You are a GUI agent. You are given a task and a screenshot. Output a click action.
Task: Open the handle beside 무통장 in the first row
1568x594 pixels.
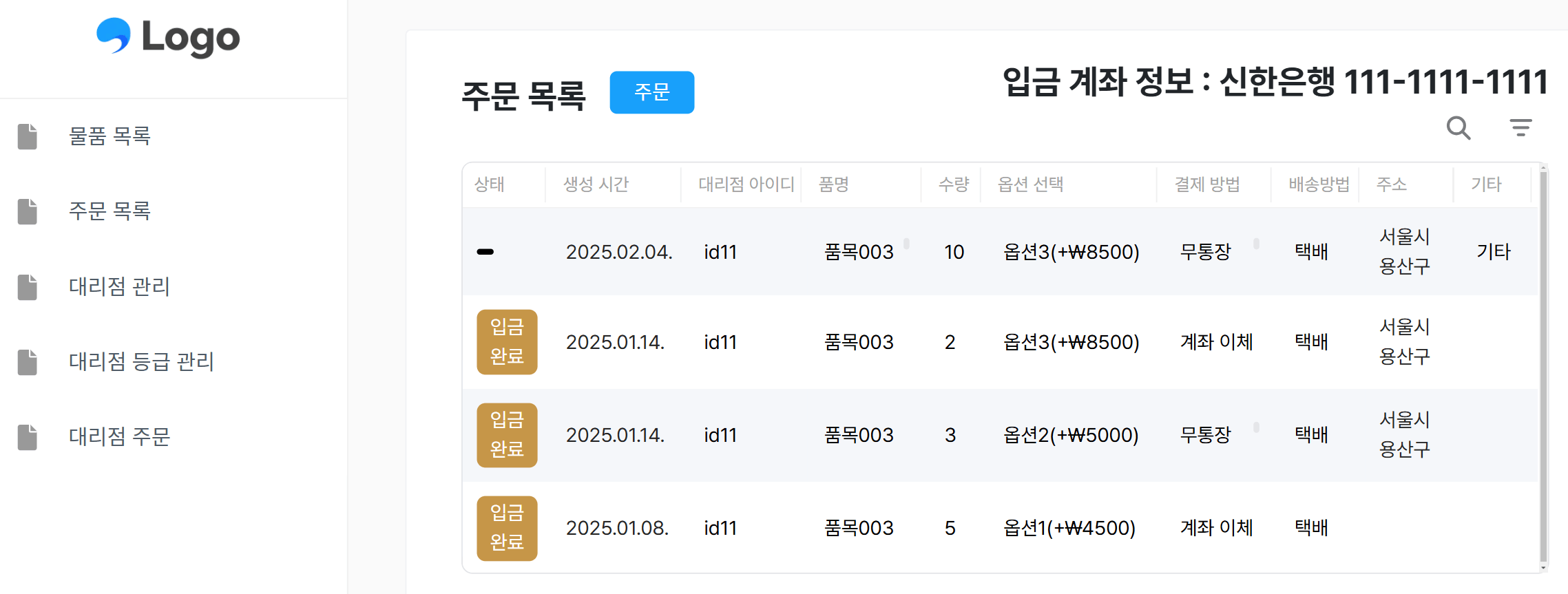pyautogui.click(x=1257, y=244)
